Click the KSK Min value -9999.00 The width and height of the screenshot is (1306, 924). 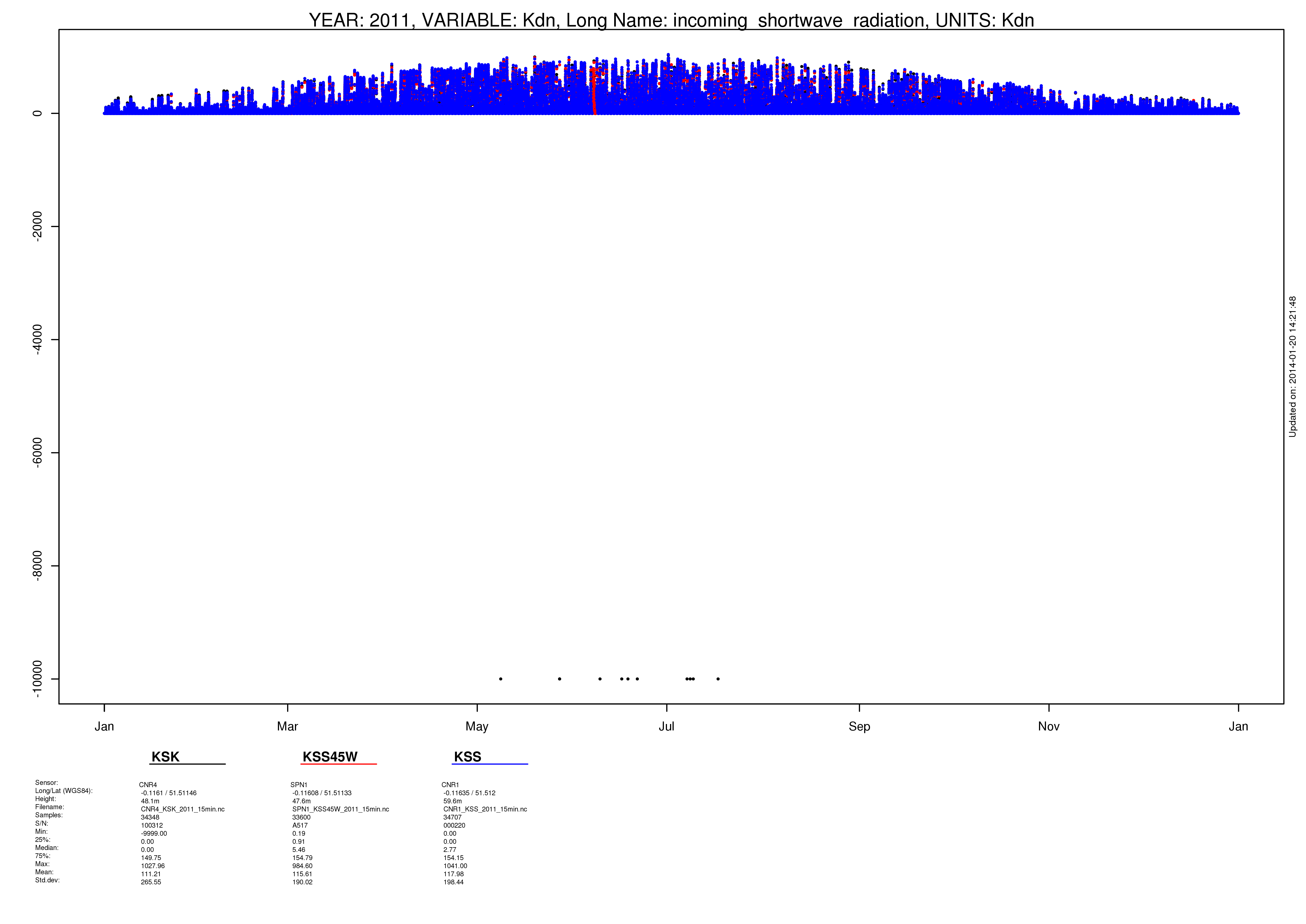point(154,833)
